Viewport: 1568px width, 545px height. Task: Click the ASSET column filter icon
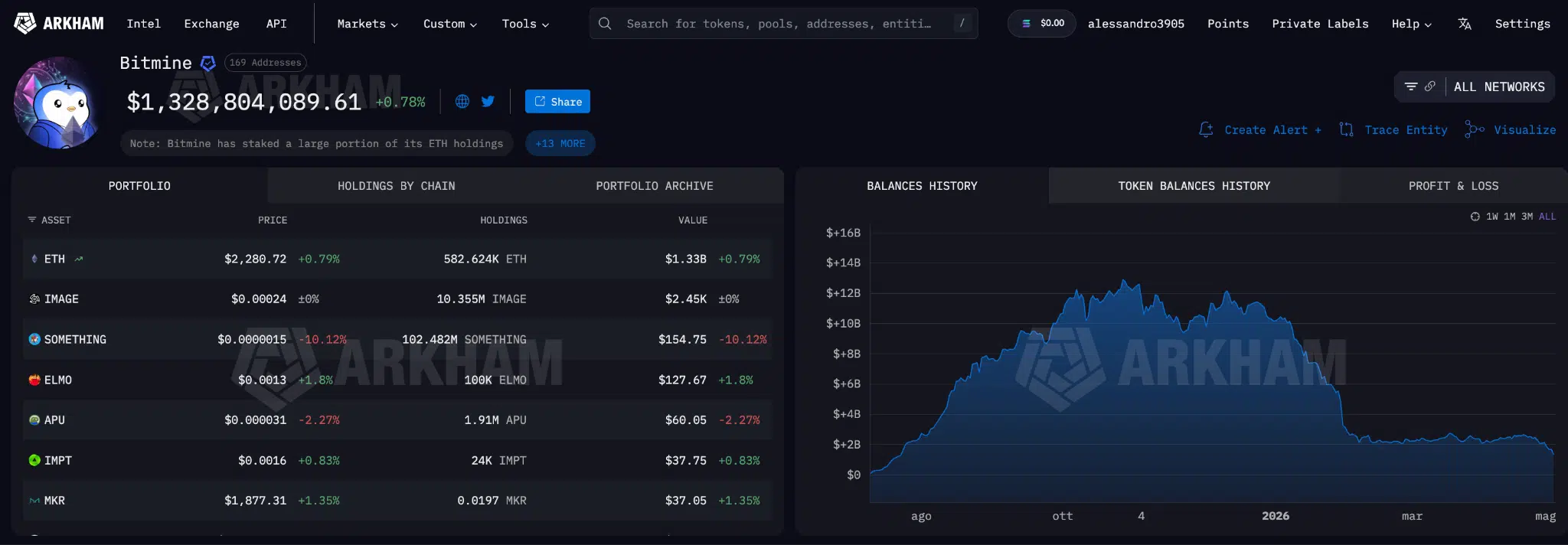pos(32,220)
